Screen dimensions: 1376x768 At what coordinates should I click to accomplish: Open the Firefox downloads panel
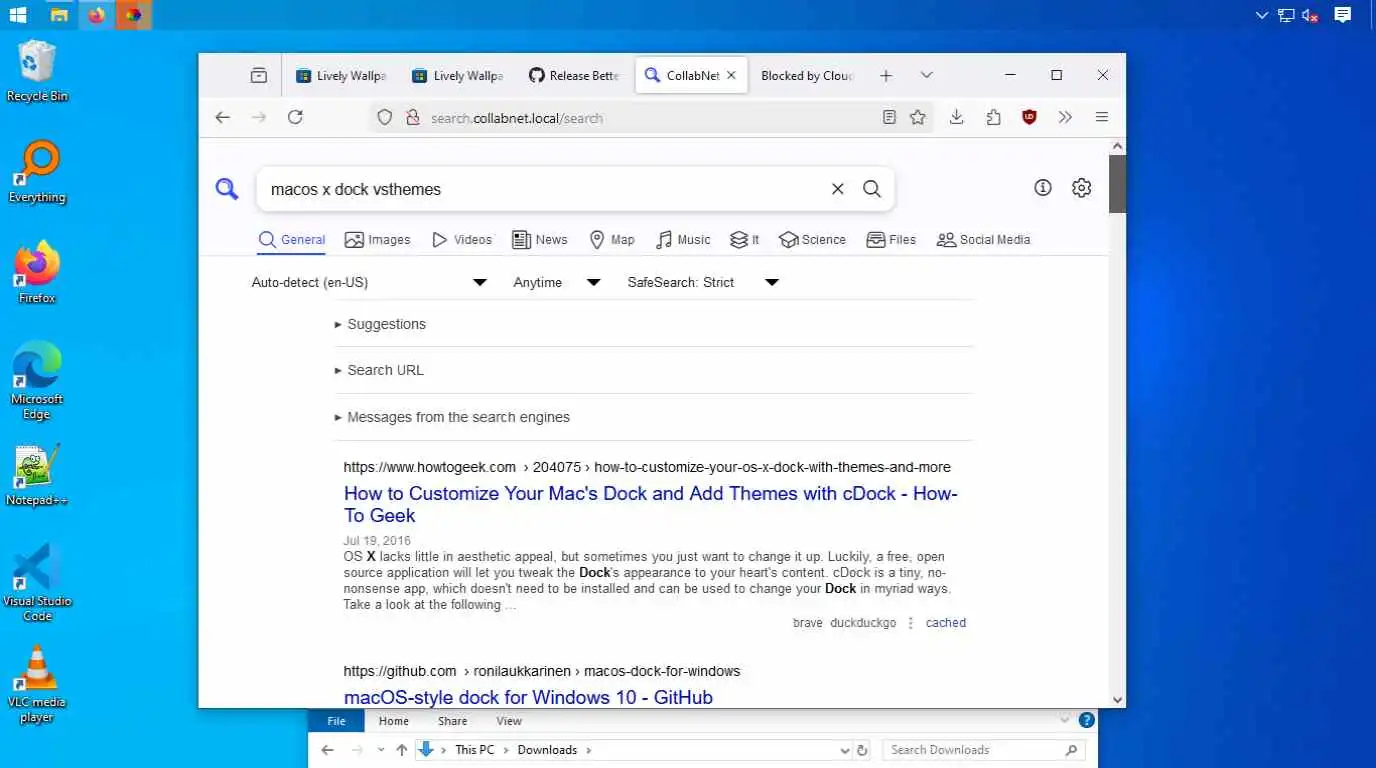tap(957, 117)
